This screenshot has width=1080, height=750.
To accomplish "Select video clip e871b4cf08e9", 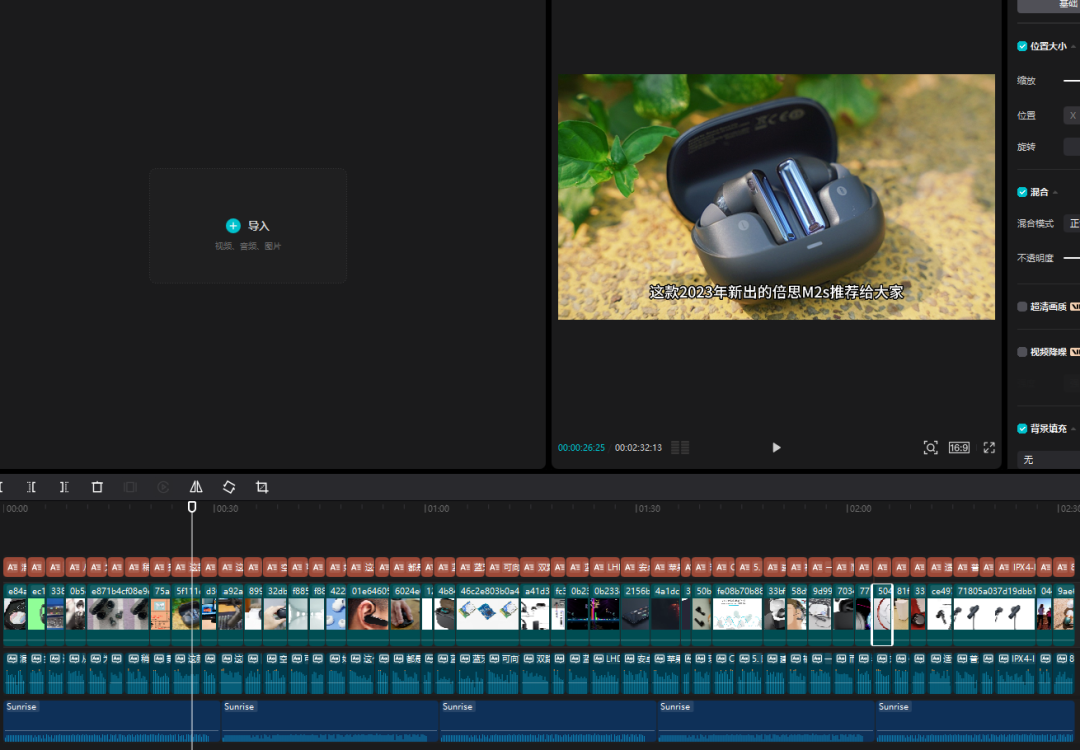I will (x=118, y=614).
